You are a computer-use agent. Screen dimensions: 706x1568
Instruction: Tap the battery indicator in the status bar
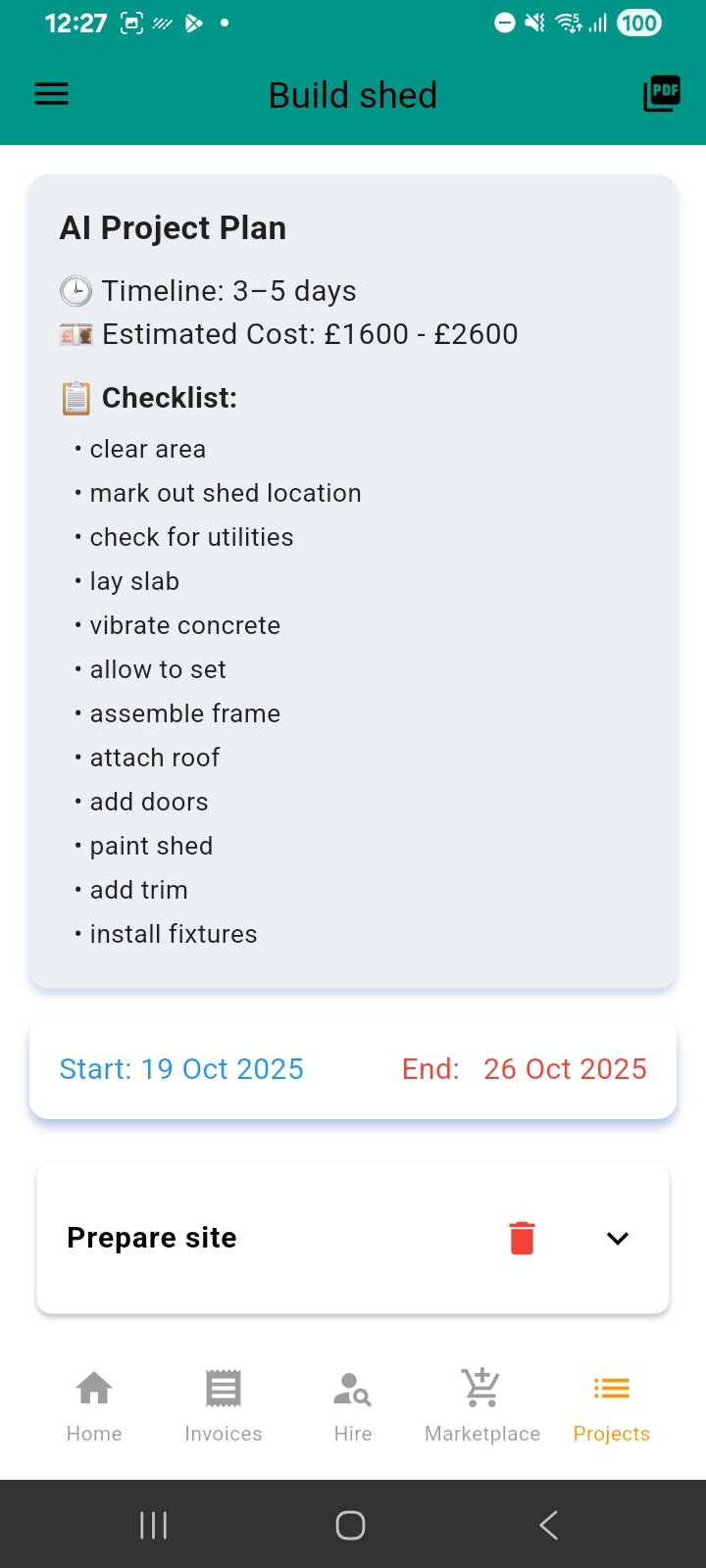638,23
